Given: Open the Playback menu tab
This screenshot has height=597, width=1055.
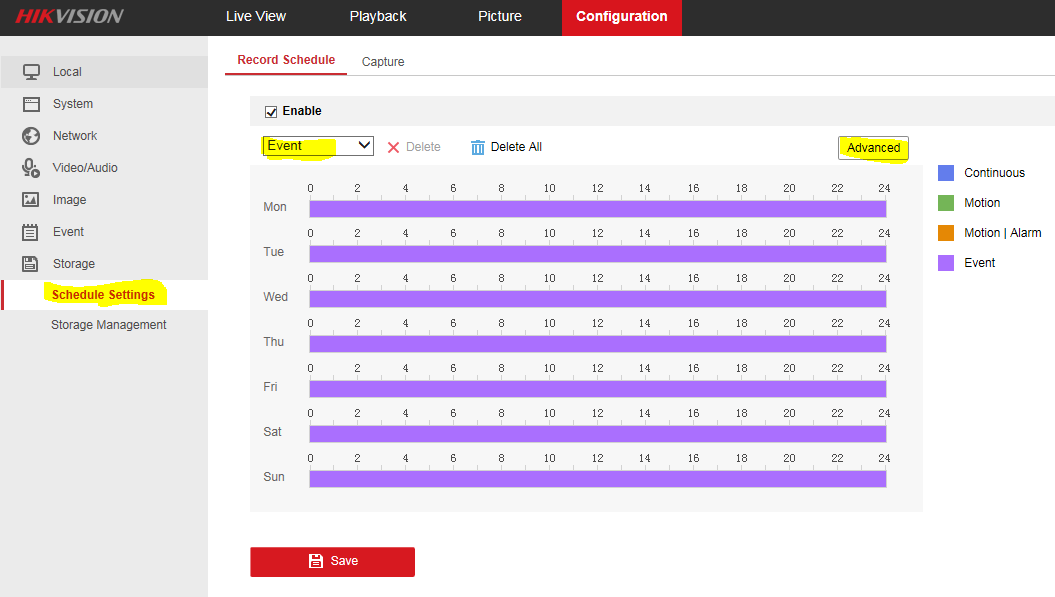Looking at the screenshot, I should (378, 17).
